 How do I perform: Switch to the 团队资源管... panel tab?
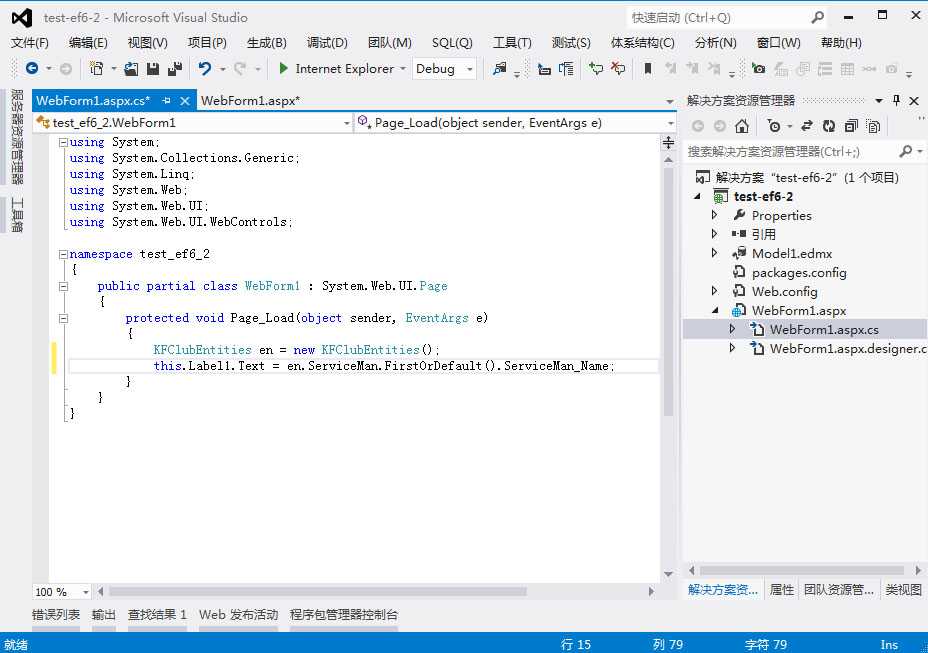click(x=839, y=590)
